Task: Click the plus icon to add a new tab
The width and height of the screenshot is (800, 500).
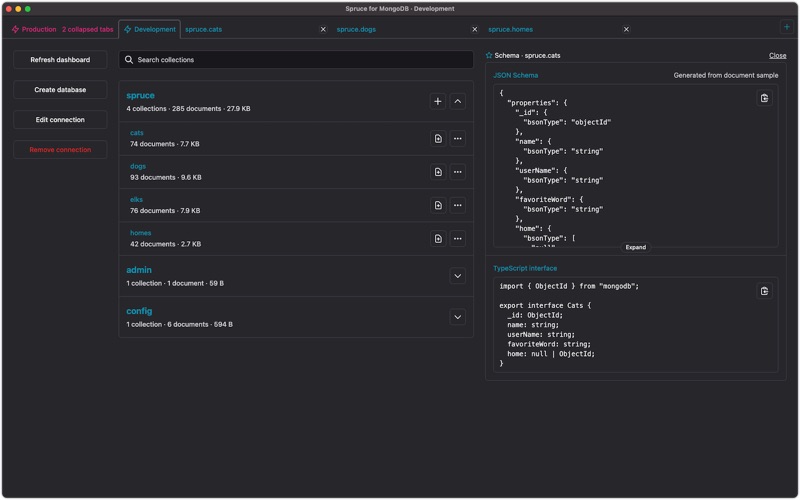Action: pyautogui.click(x=786, y=27)
